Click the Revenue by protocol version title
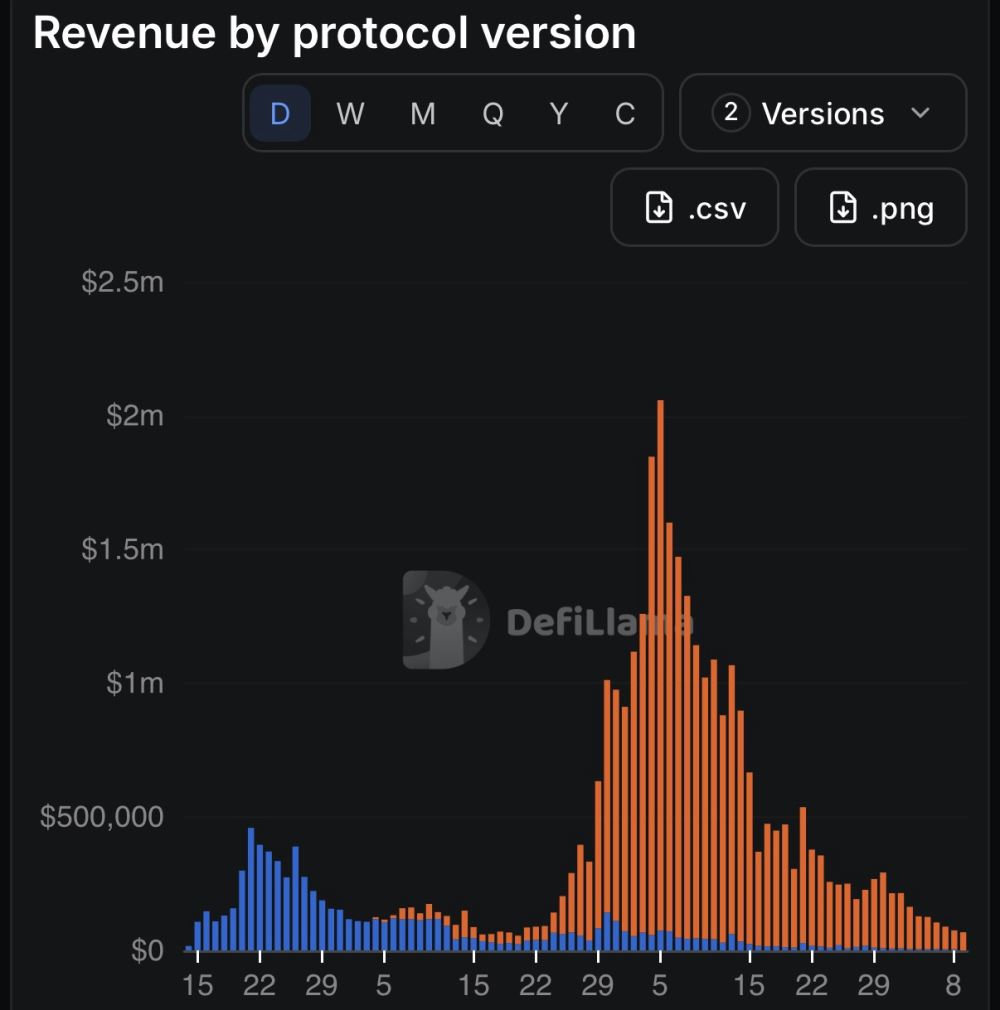1000x1010 pixels. pyautogui.click(x=334, y=33)
